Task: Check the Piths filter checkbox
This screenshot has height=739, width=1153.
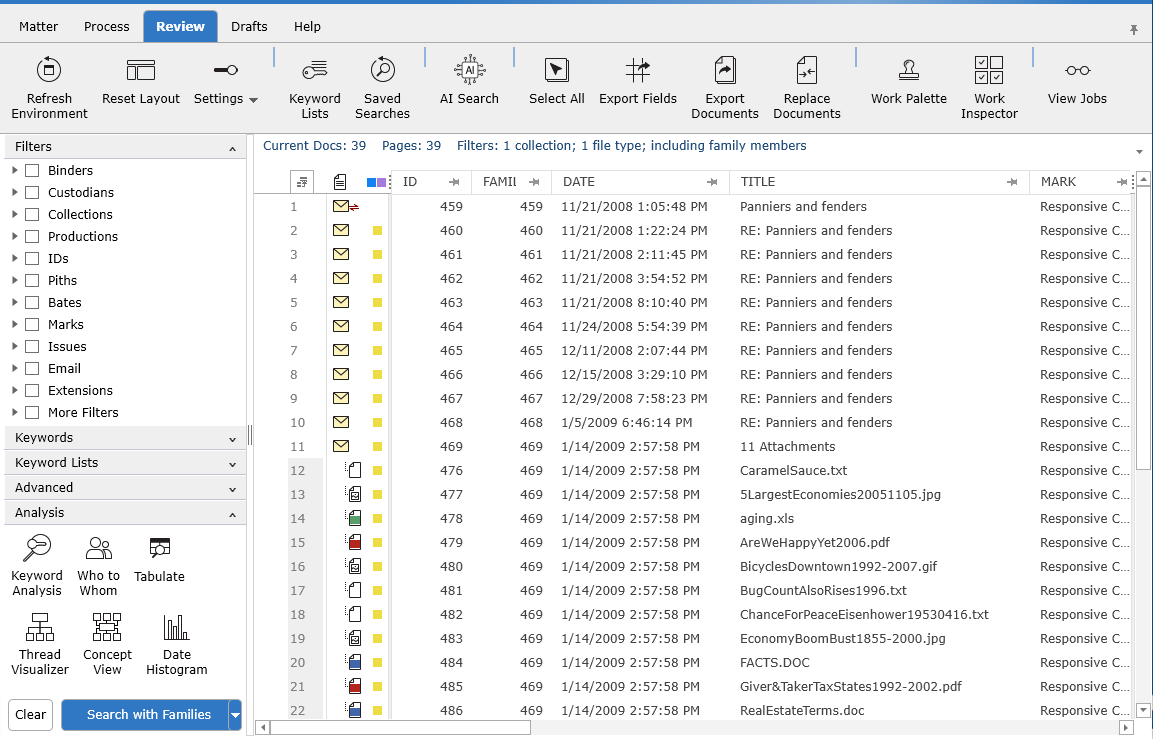Action: click(32, 281)
